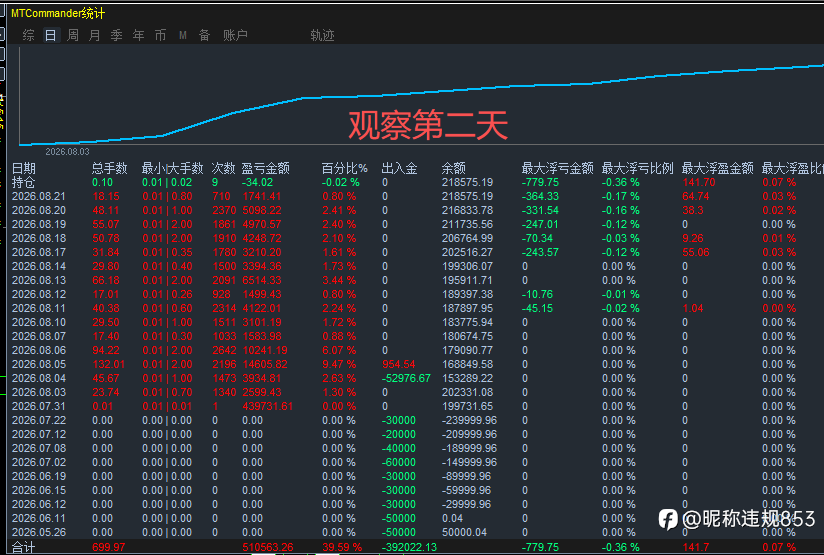Open the 备 notes tab

pos(204,35)
